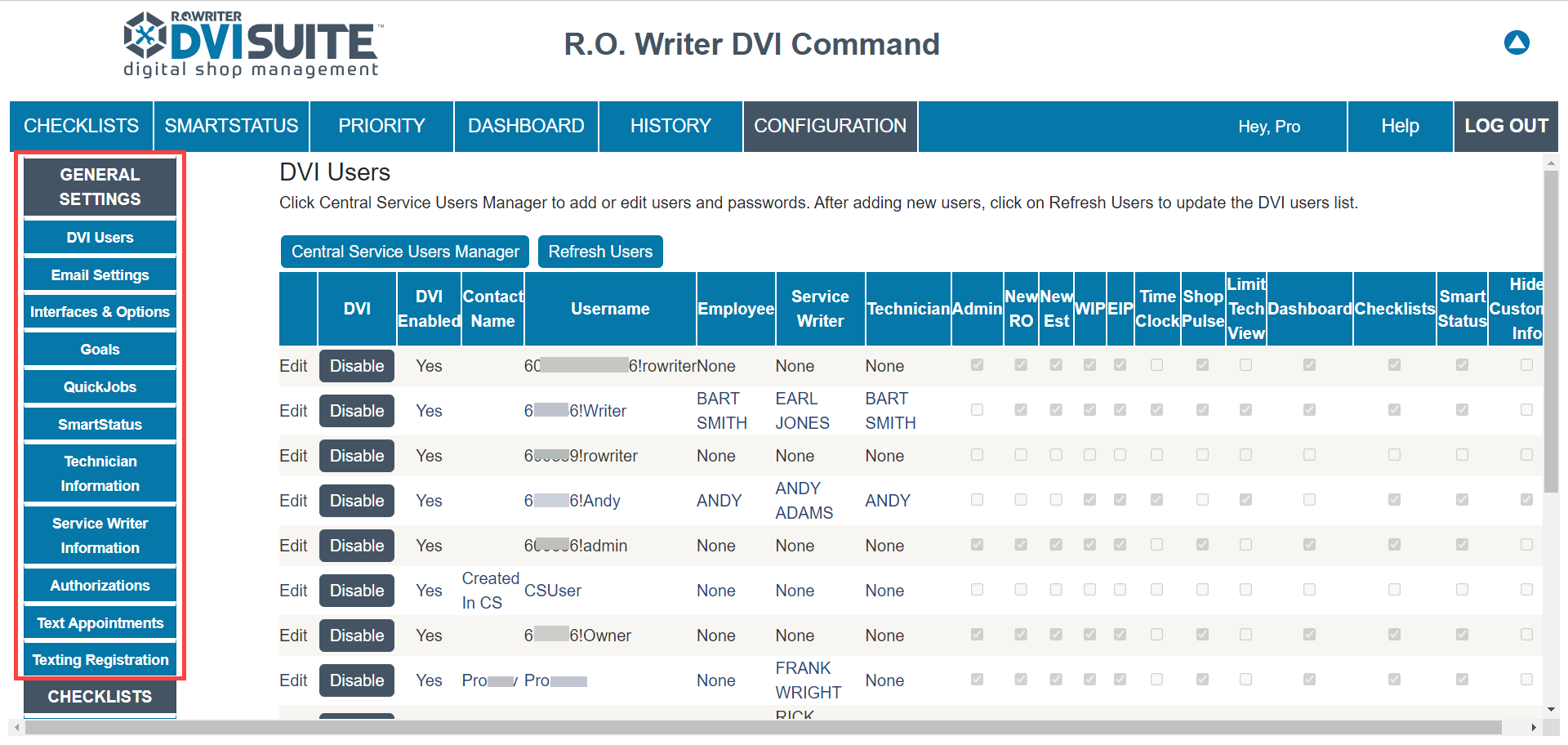1568x745 pixels.
Task: Open Authorizations settings
Action: [x=100, y=586]
